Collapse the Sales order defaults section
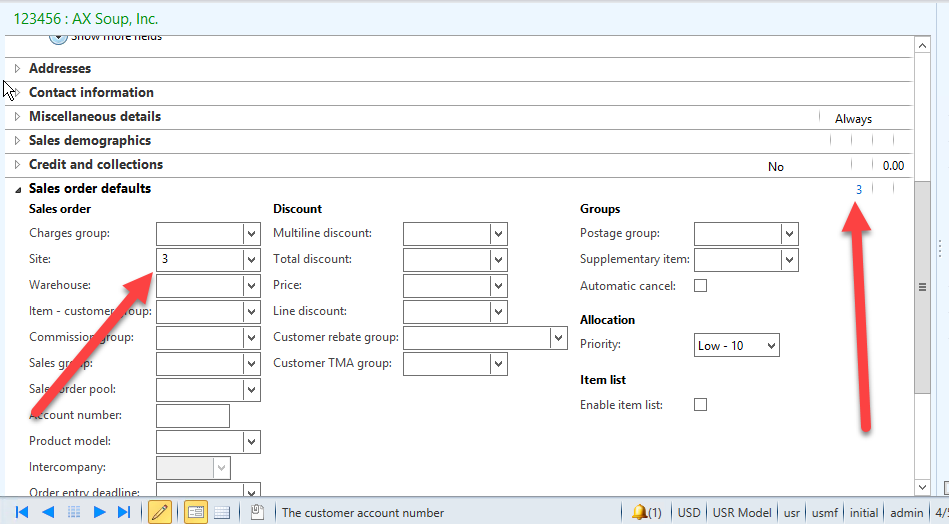Screen dimensions: 949x524 click(x=18, y=189)
